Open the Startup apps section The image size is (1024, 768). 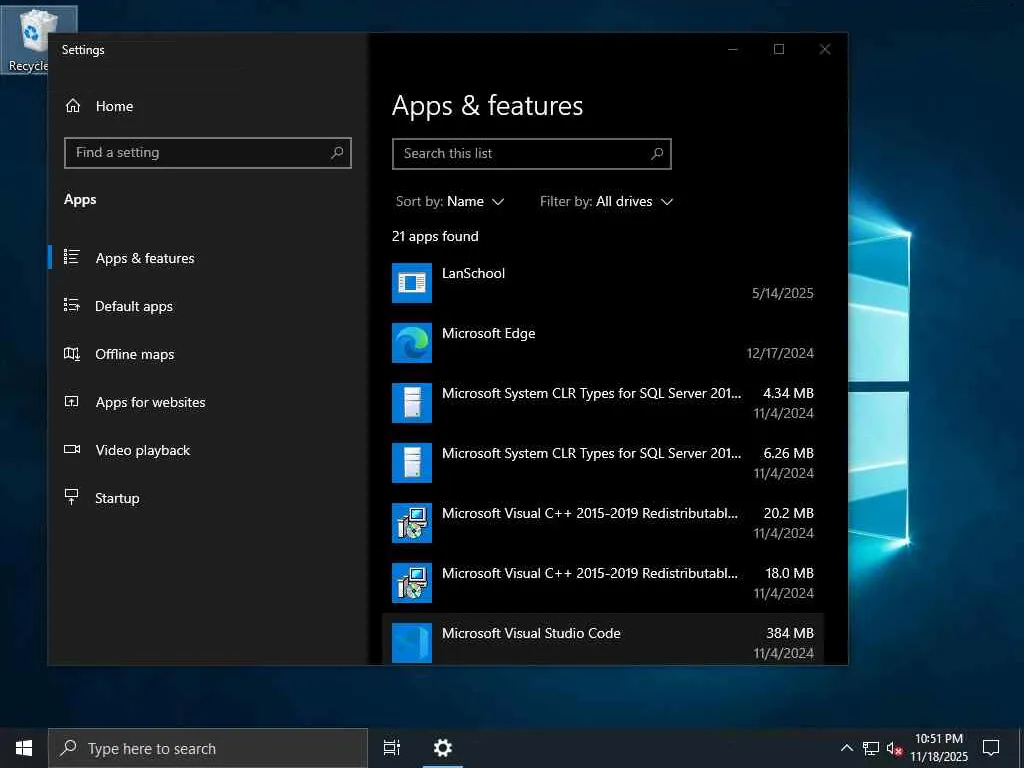pyautogui.click(x=117, y=498)
